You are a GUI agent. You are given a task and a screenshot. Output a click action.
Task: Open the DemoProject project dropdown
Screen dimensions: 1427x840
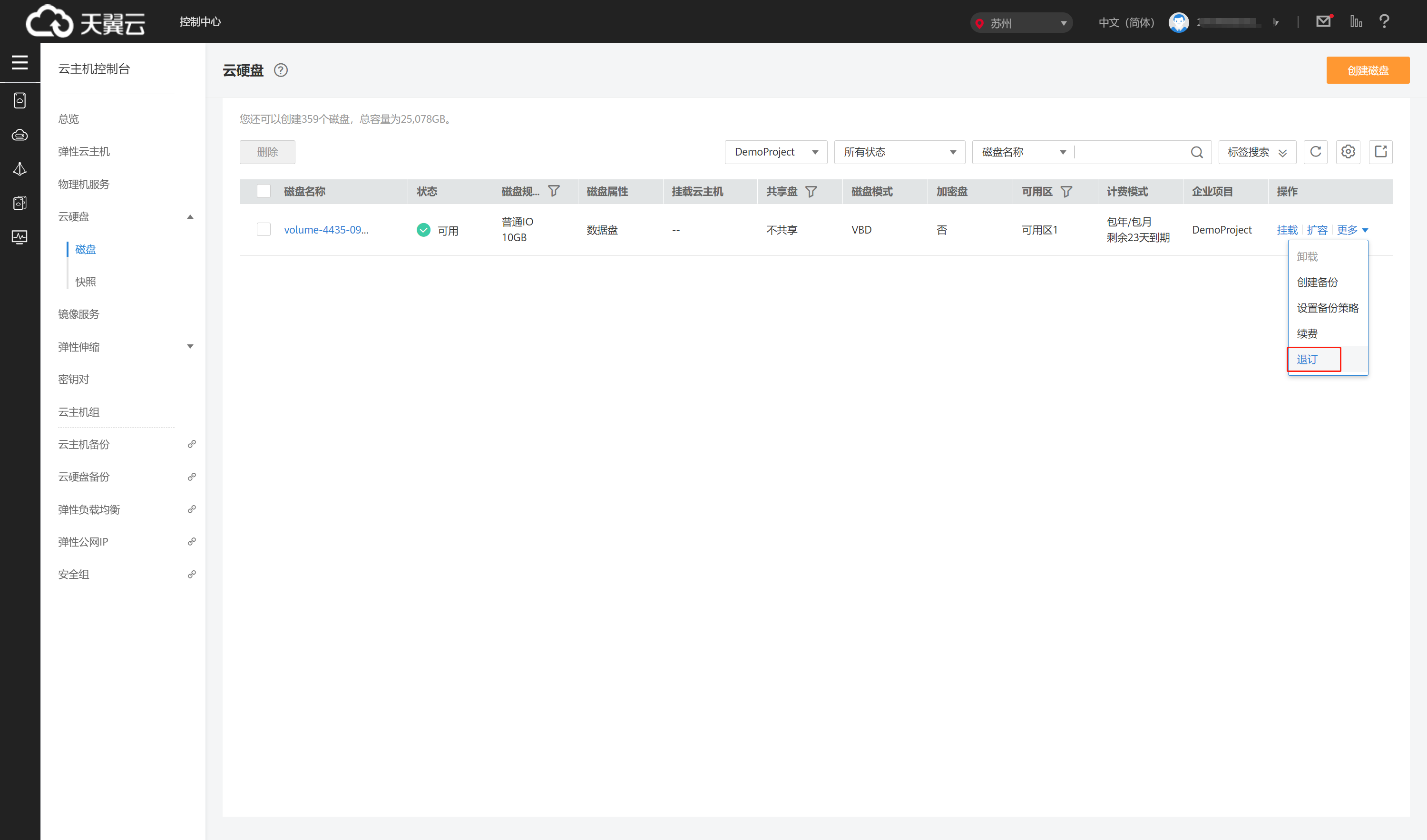pyautogui.click(x=775, y=152)
